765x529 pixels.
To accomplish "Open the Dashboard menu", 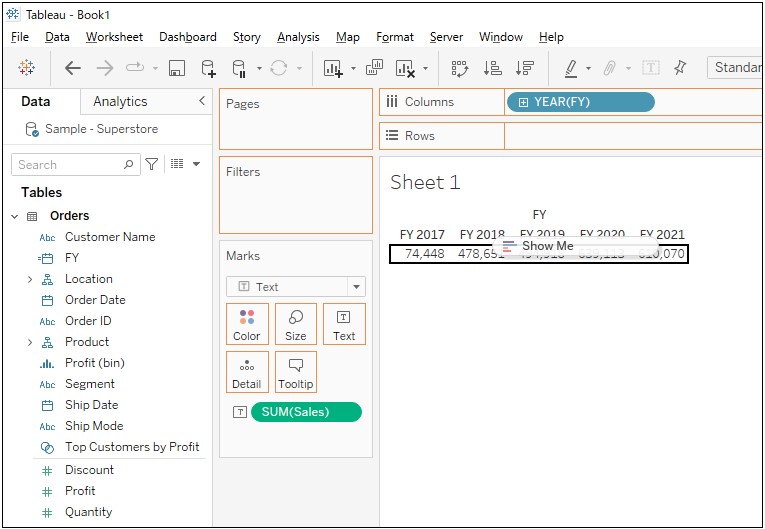I will (188, 37).
